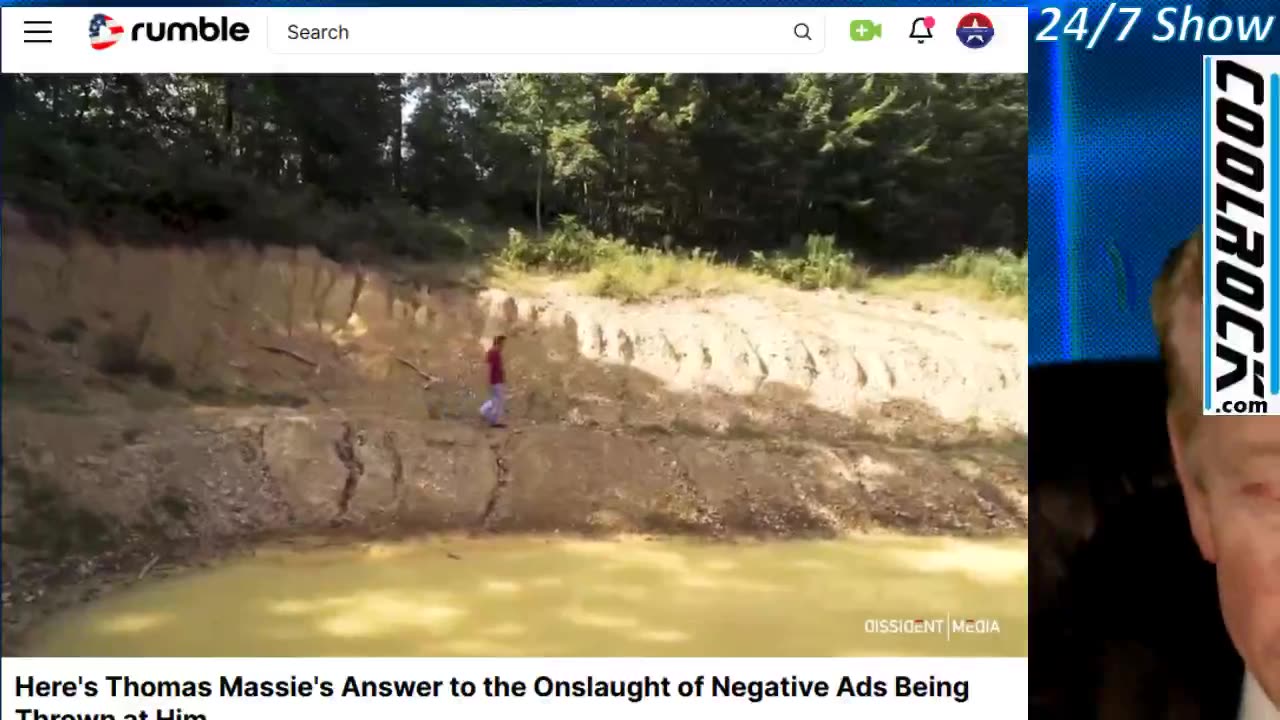The image size is (1280, 720).
Task: Click the Dissident Media watermark
Action: tap(932, 626)
